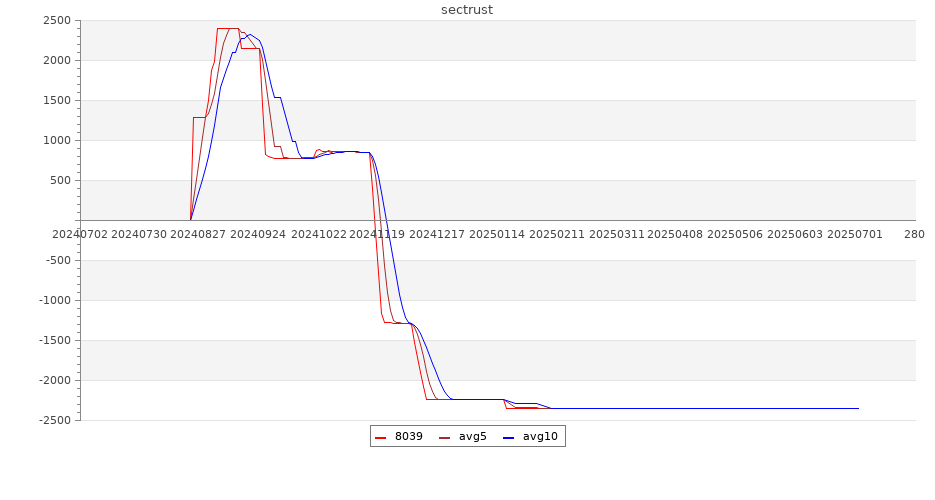Viewport: 935px width, 500px height.
Task: Click the 20250114 date label
Action: 497,234
